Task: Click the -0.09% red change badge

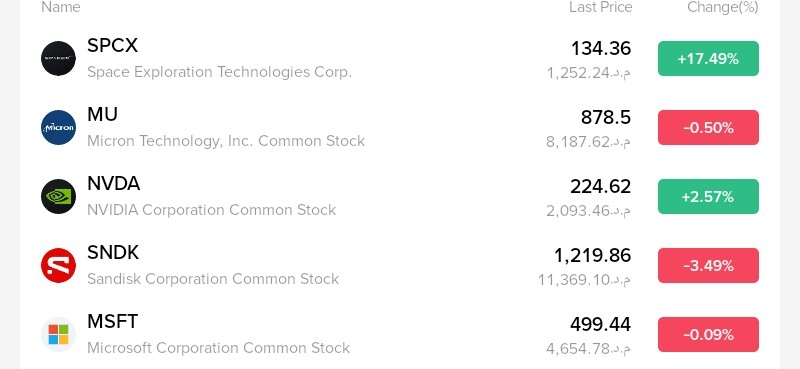Action: 708,334
